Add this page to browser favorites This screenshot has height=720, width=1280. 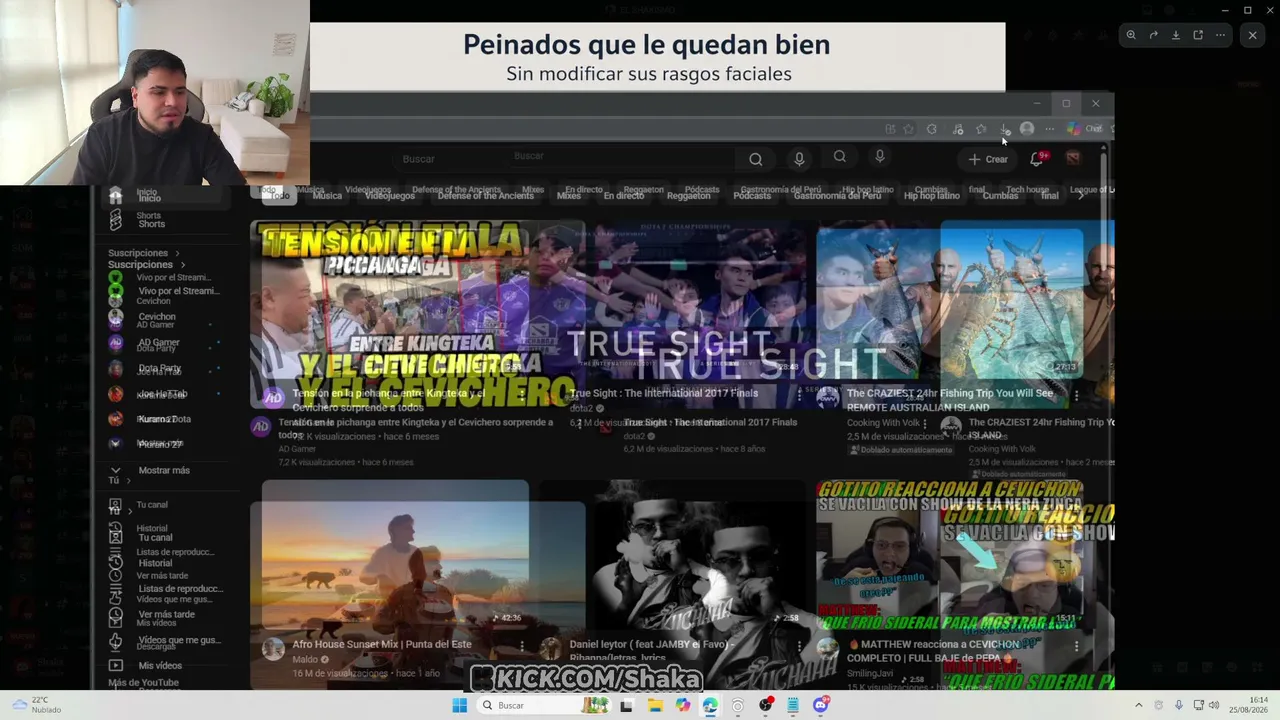click(x=908, y=129)
